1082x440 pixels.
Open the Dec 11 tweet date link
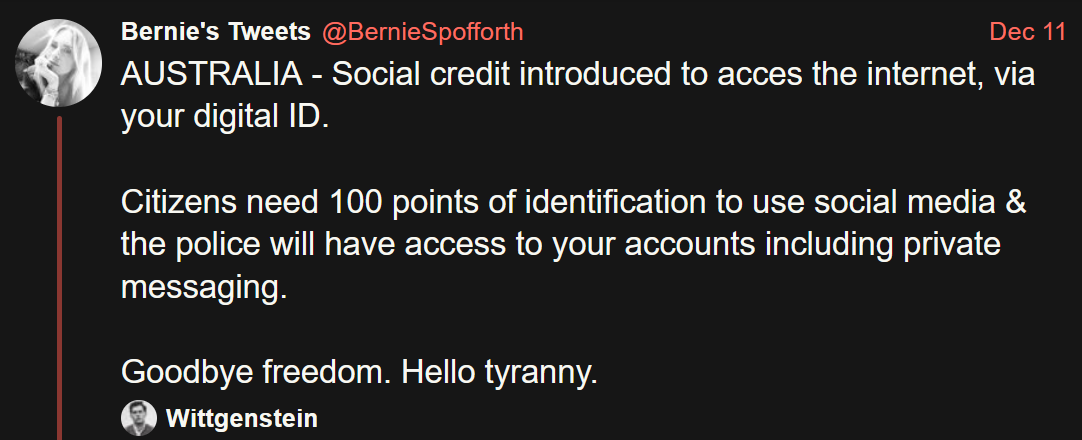1028,32
